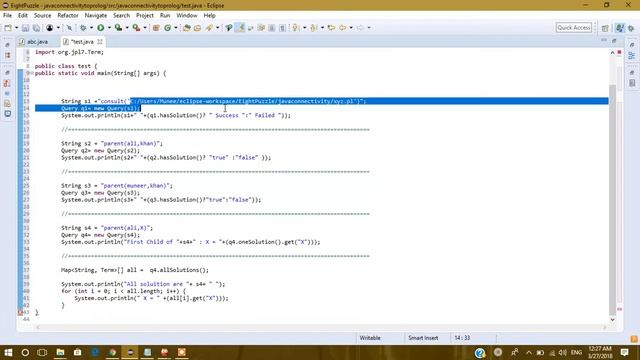Image resolution: width=640 pixels, height=360 pixels.
Task: Open File Explorer from taskbar
Action: 60,352
